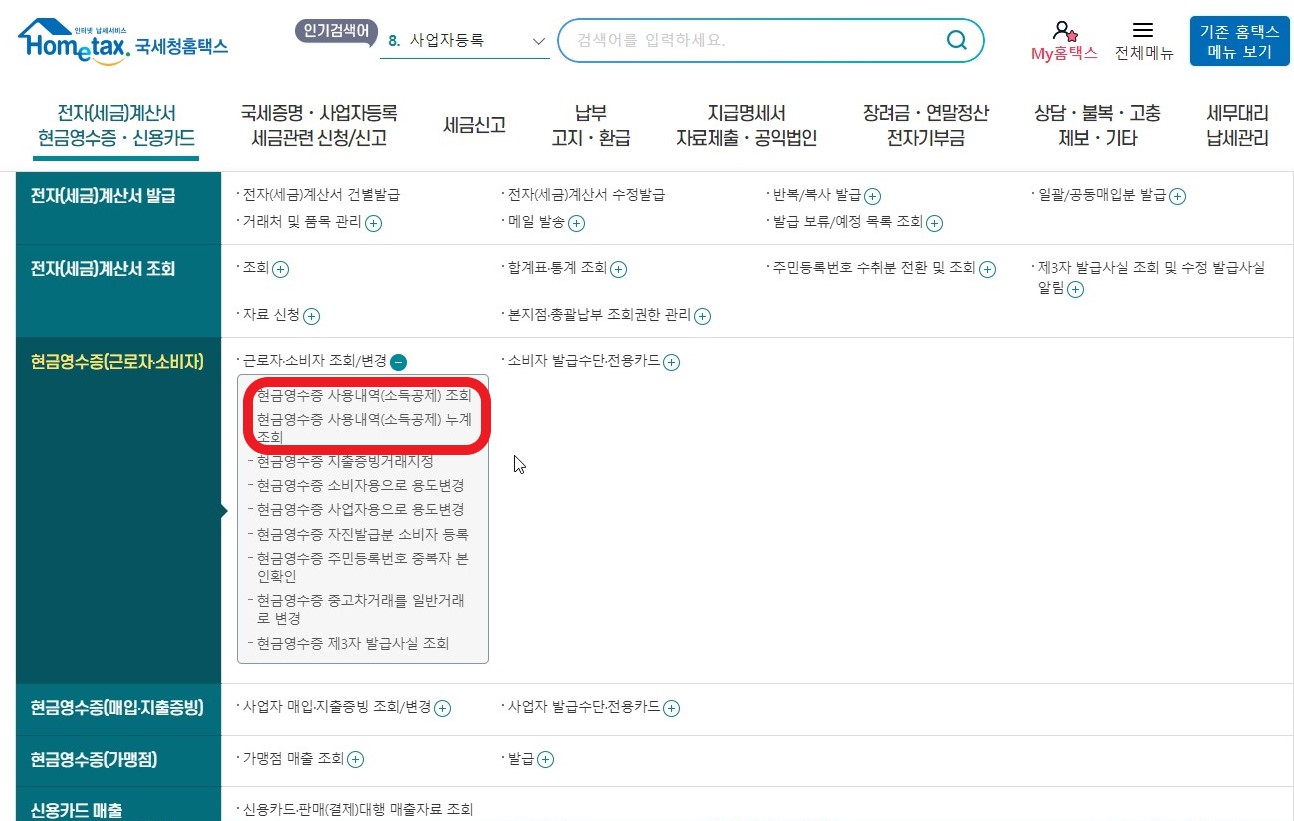Screen dimensions: 1294x821
Task: Open 납부 고지·환급 menu
Action: (590, 125)
